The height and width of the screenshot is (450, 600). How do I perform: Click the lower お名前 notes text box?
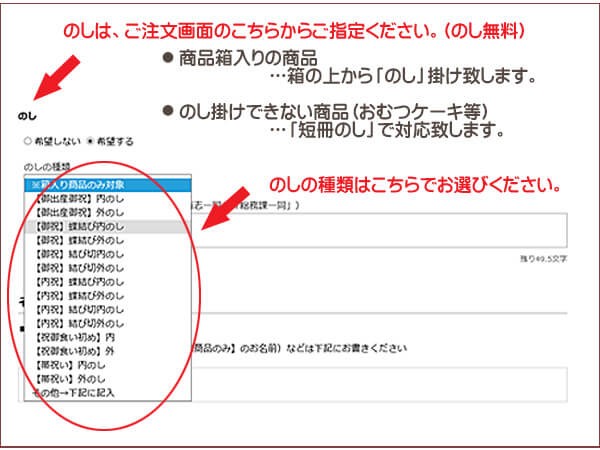(x=400, y=385)
